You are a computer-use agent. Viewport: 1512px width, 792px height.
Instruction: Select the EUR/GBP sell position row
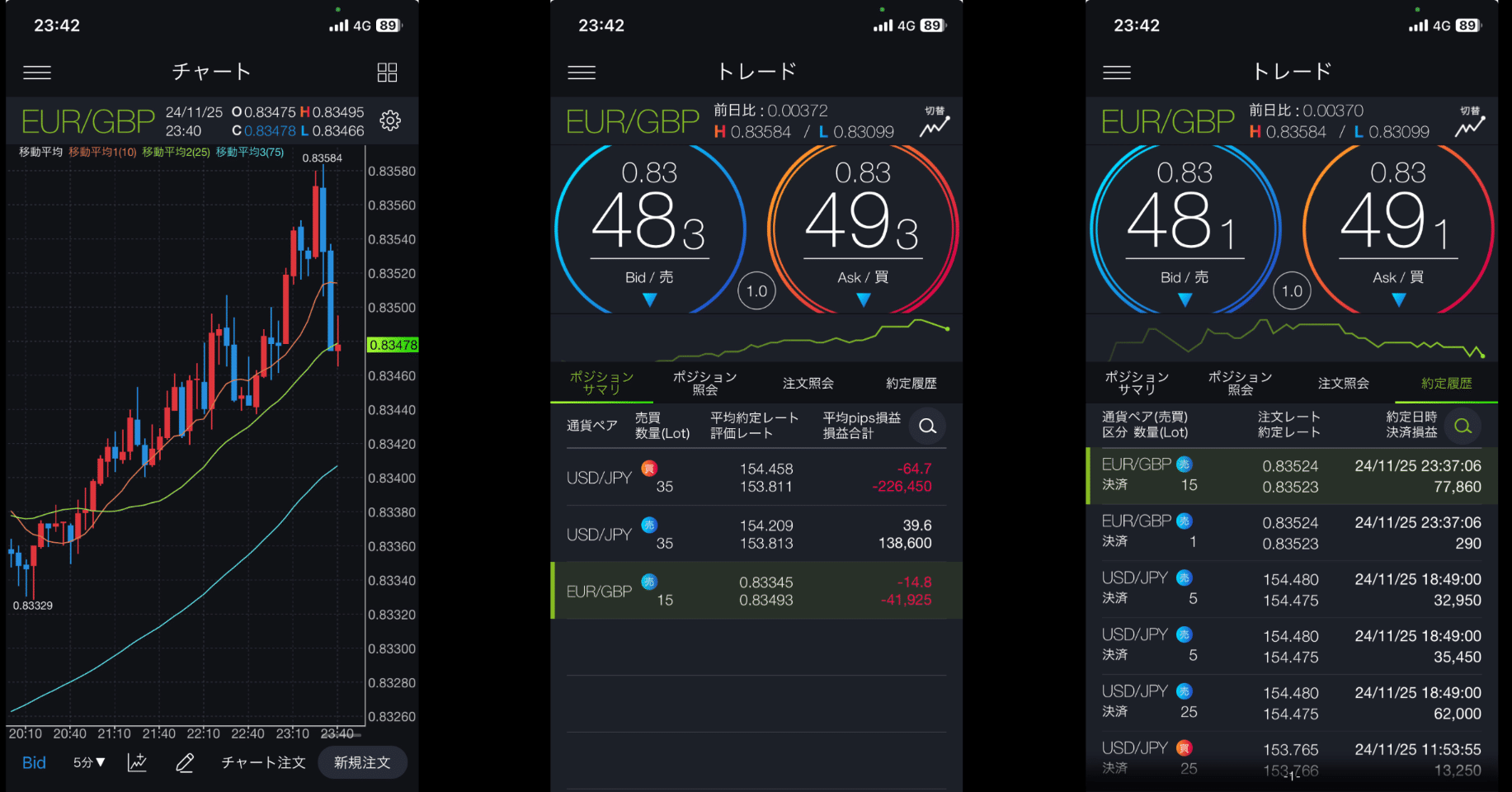tap(755, 590)
